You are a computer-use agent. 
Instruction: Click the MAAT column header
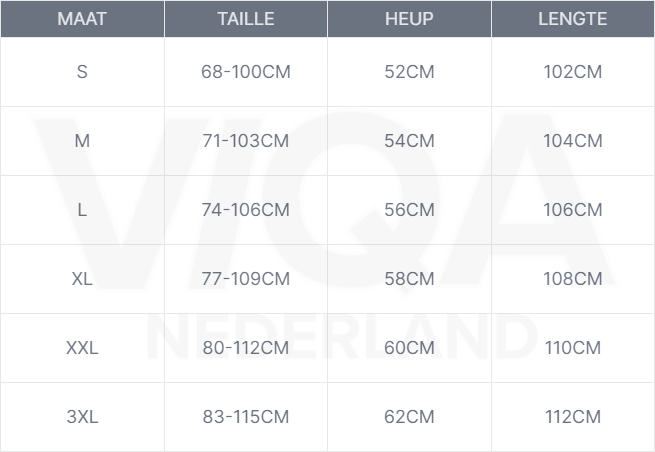tap(82, 19)
